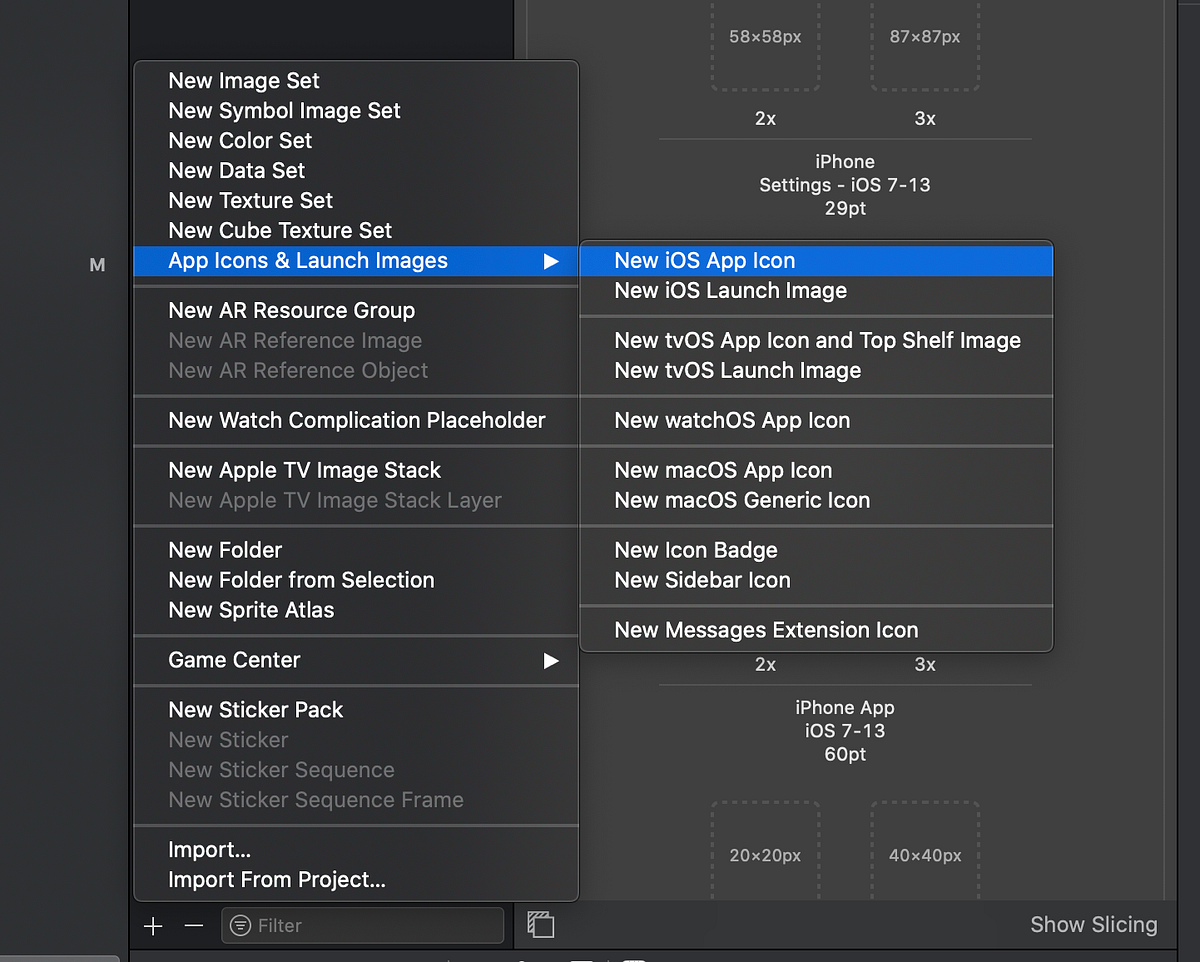Select New iOS App Icon
The height and width of the screenshot is (962, 1200).
click(706, 260)
